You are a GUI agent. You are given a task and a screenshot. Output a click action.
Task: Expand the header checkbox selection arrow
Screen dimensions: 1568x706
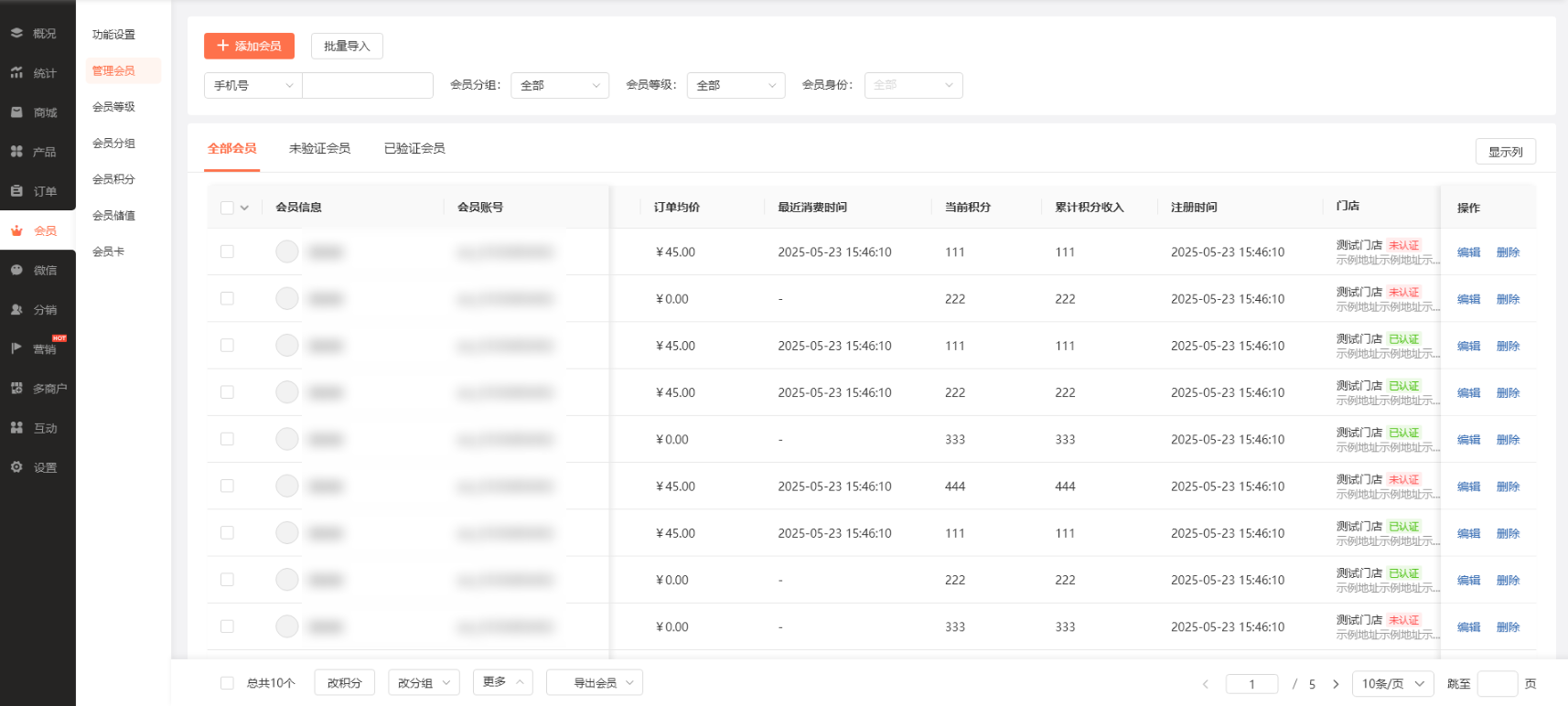[x=244, y=208]
